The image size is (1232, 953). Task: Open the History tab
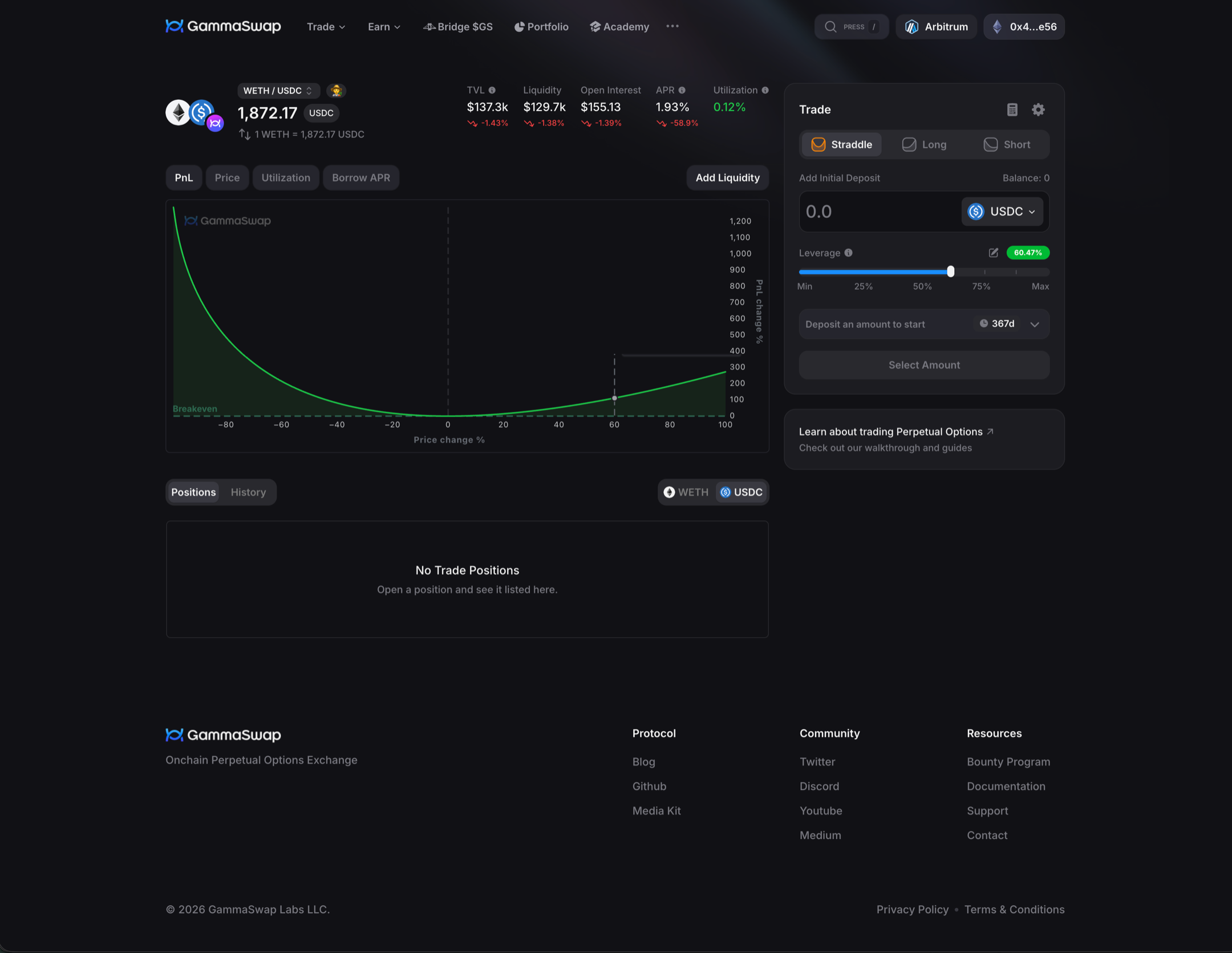point(248,492)
